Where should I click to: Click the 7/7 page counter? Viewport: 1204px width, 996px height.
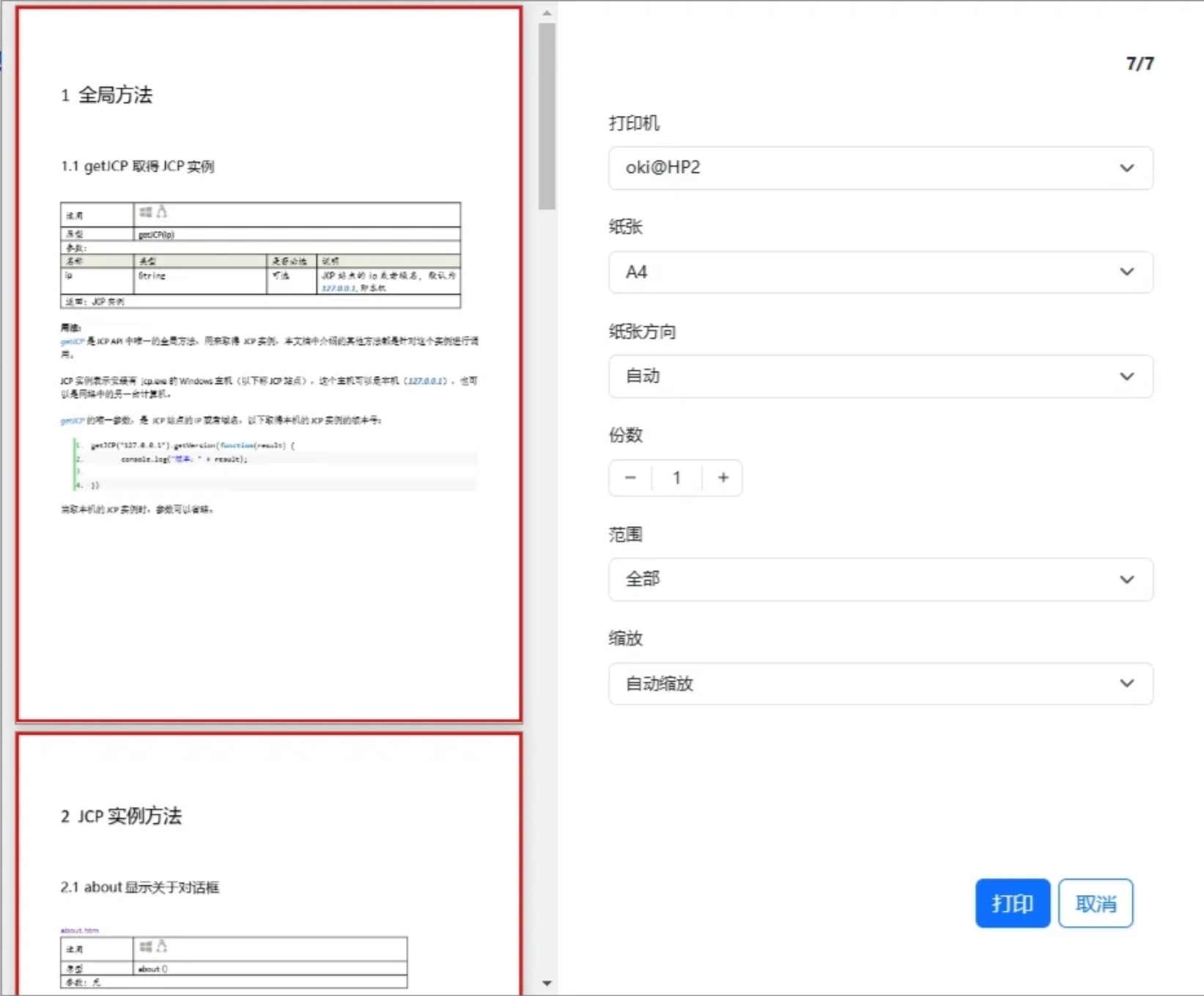tap(1140, 64)
